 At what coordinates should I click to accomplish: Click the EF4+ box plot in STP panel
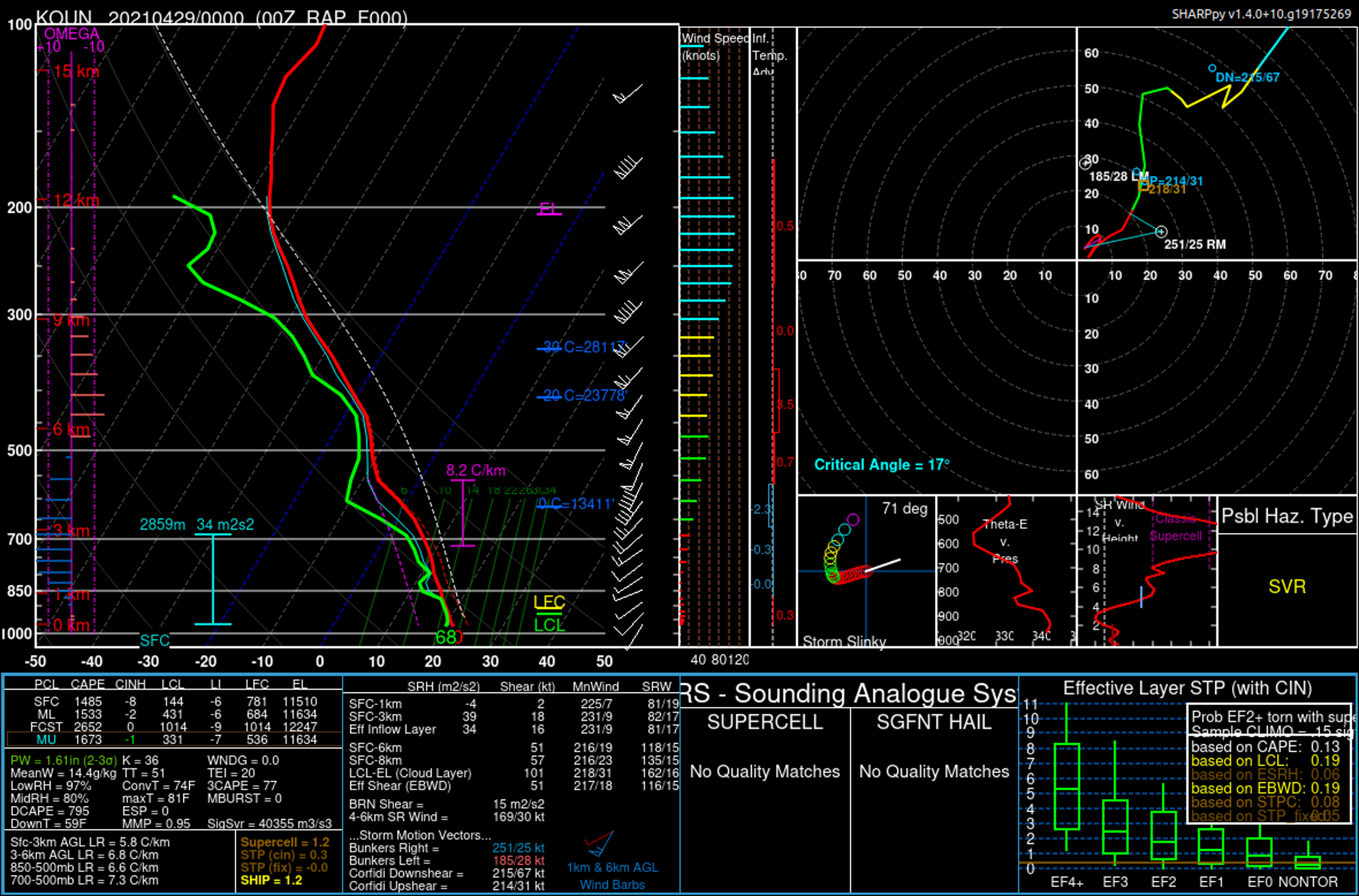click(x=1067, y=786)
